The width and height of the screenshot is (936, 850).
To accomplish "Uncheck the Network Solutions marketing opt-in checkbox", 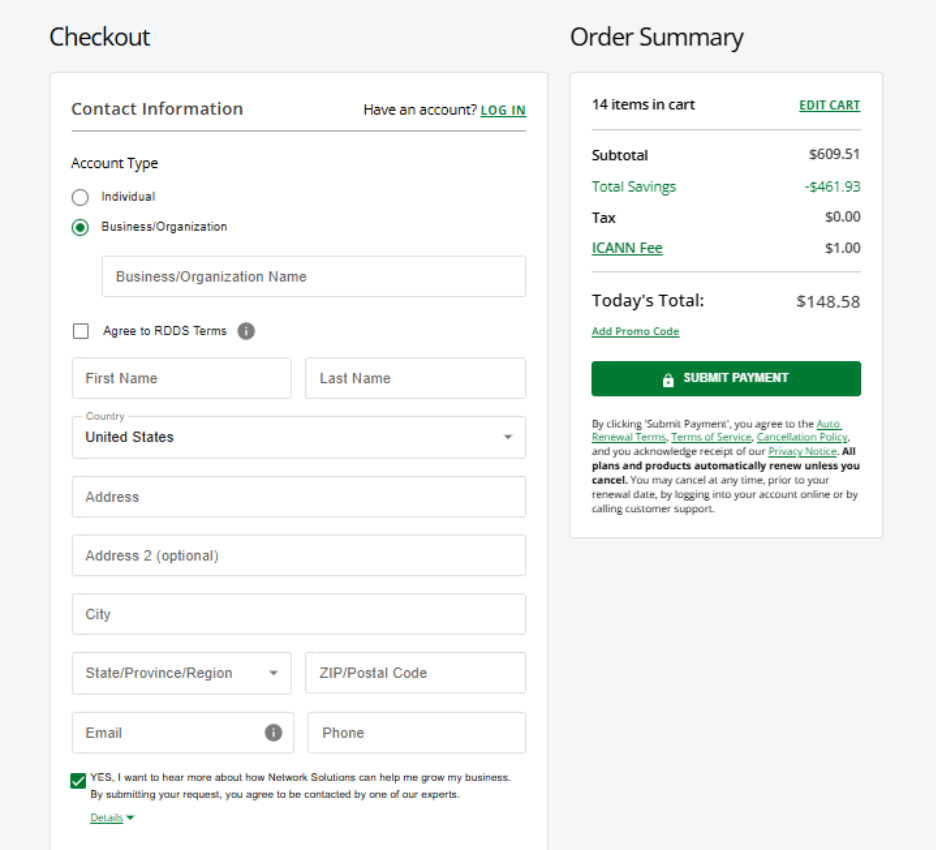I will coord(78,781).
